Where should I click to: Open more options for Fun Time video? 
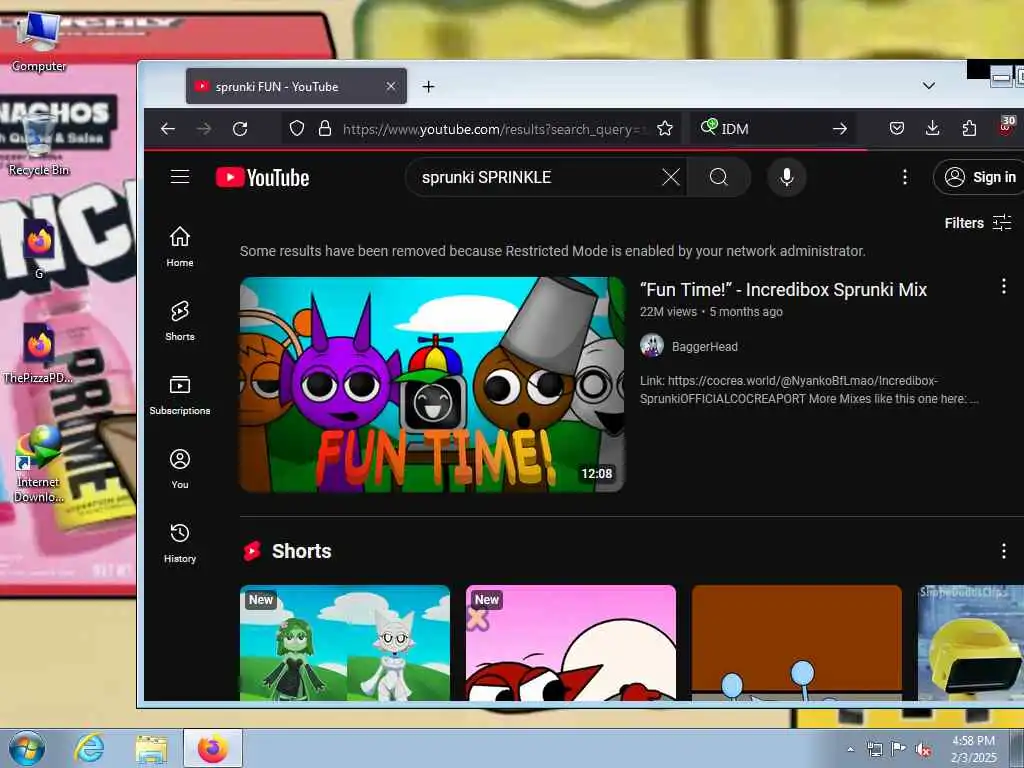(x=1004, y=286)
